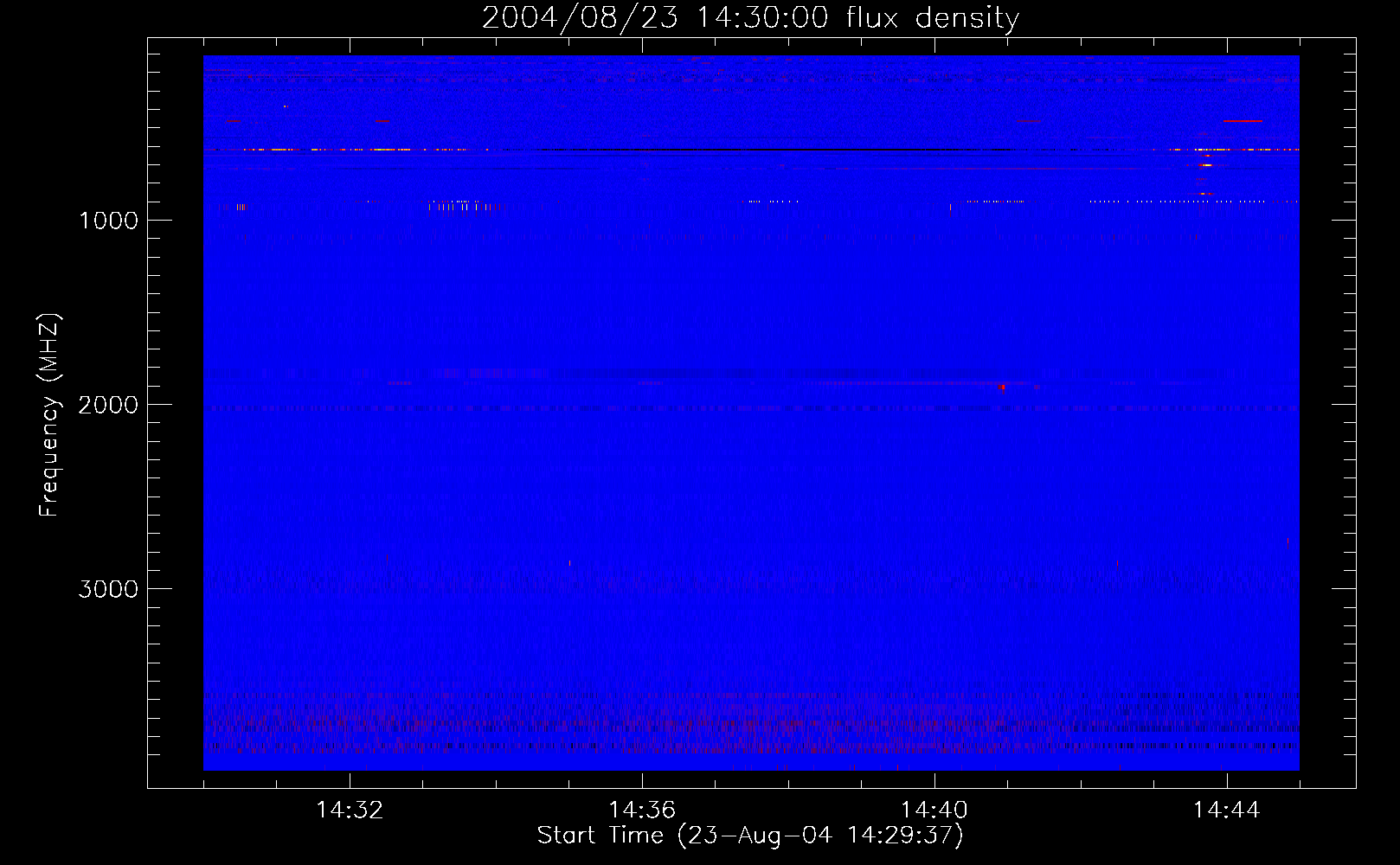1400x865 pixels.
Task: Click the plot title '2004/08/23 14:30:00 flux density'
Action: [750, 17]
